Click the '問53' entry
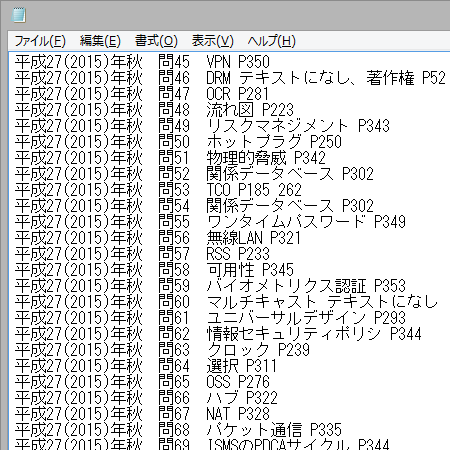The image size is (450, 450). pos(174,190)
